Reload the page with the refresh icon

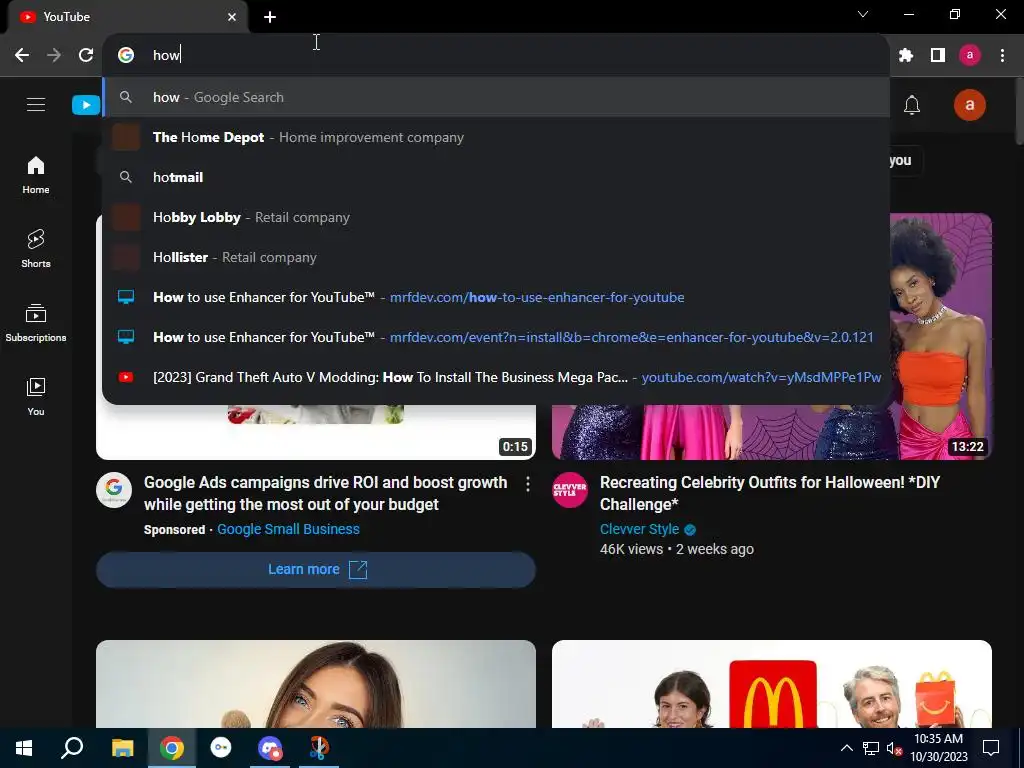(x=86, y=55)
